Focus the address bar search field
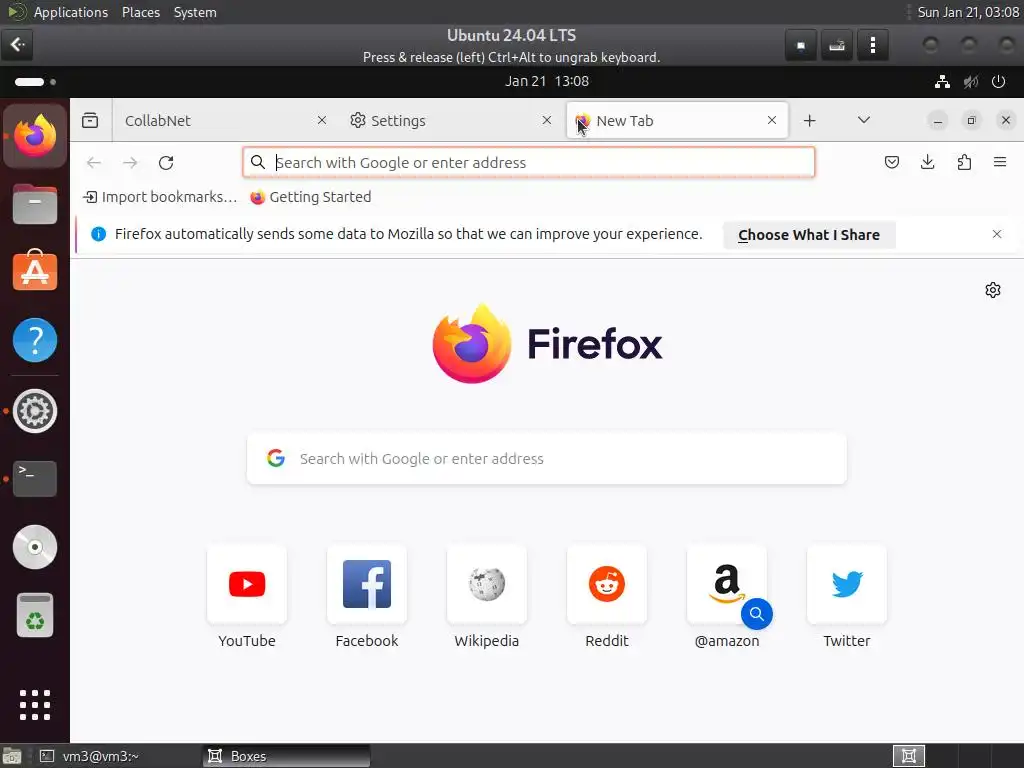1024x768 pixels. coord(529,163)
